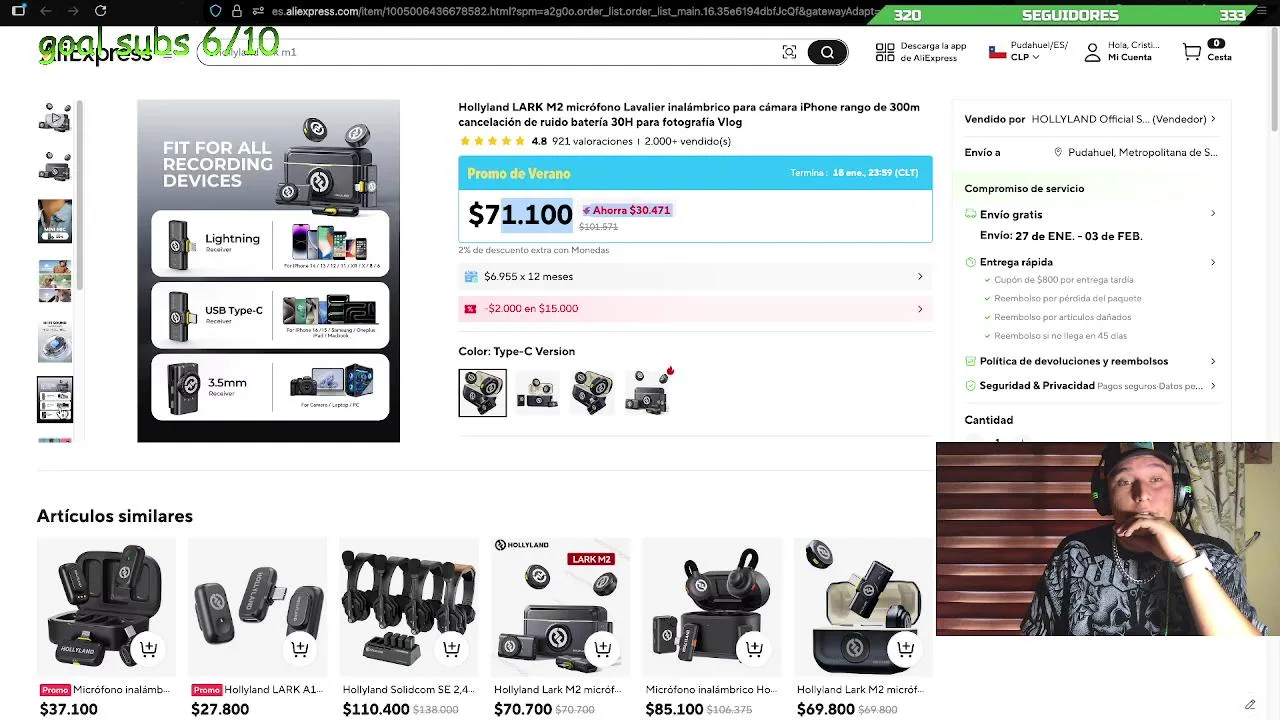Add $69.800 Hollyland Lark M2 to cart
This screenshot has height=720, width=1280.
click(905, 648)
